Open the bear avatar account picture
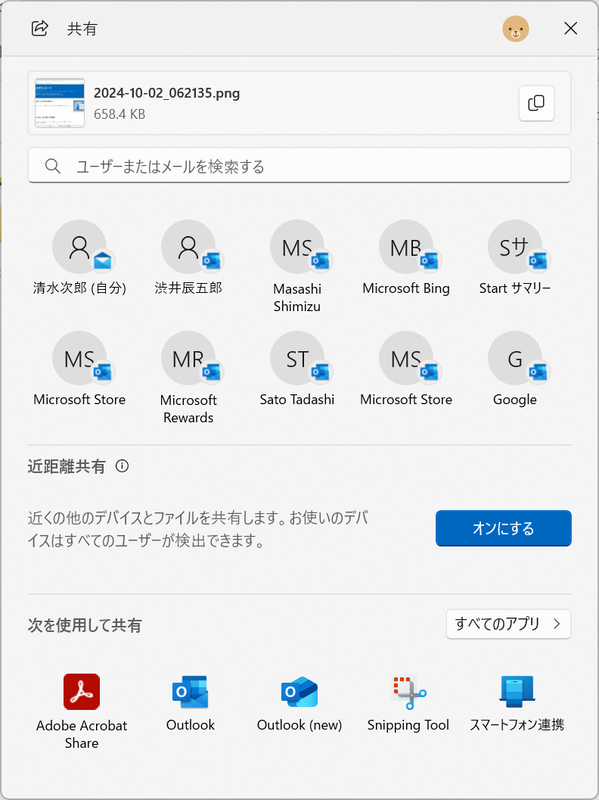 515,29
